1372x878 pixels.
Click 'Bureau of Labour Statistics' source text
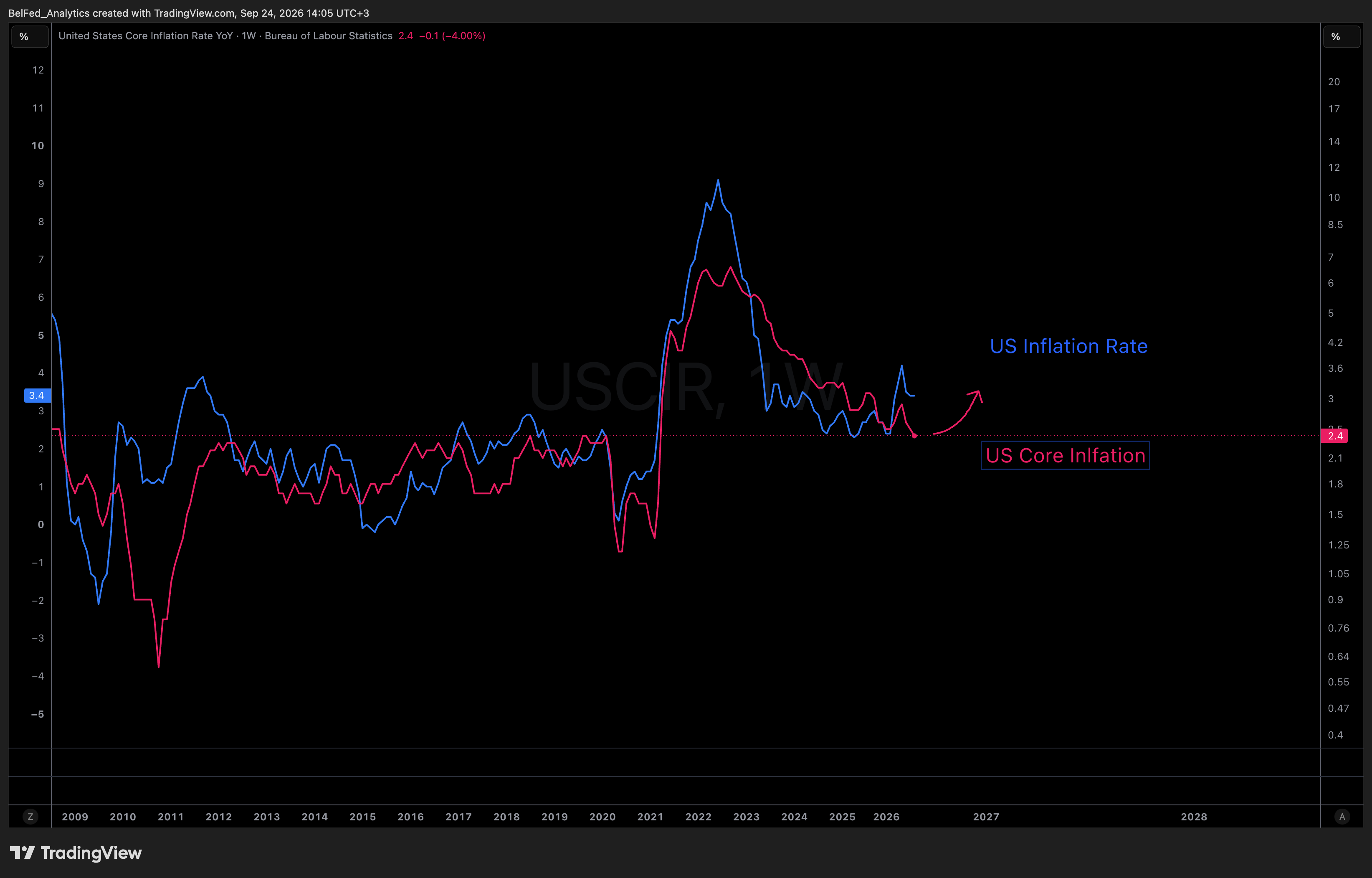pos(328,36)
